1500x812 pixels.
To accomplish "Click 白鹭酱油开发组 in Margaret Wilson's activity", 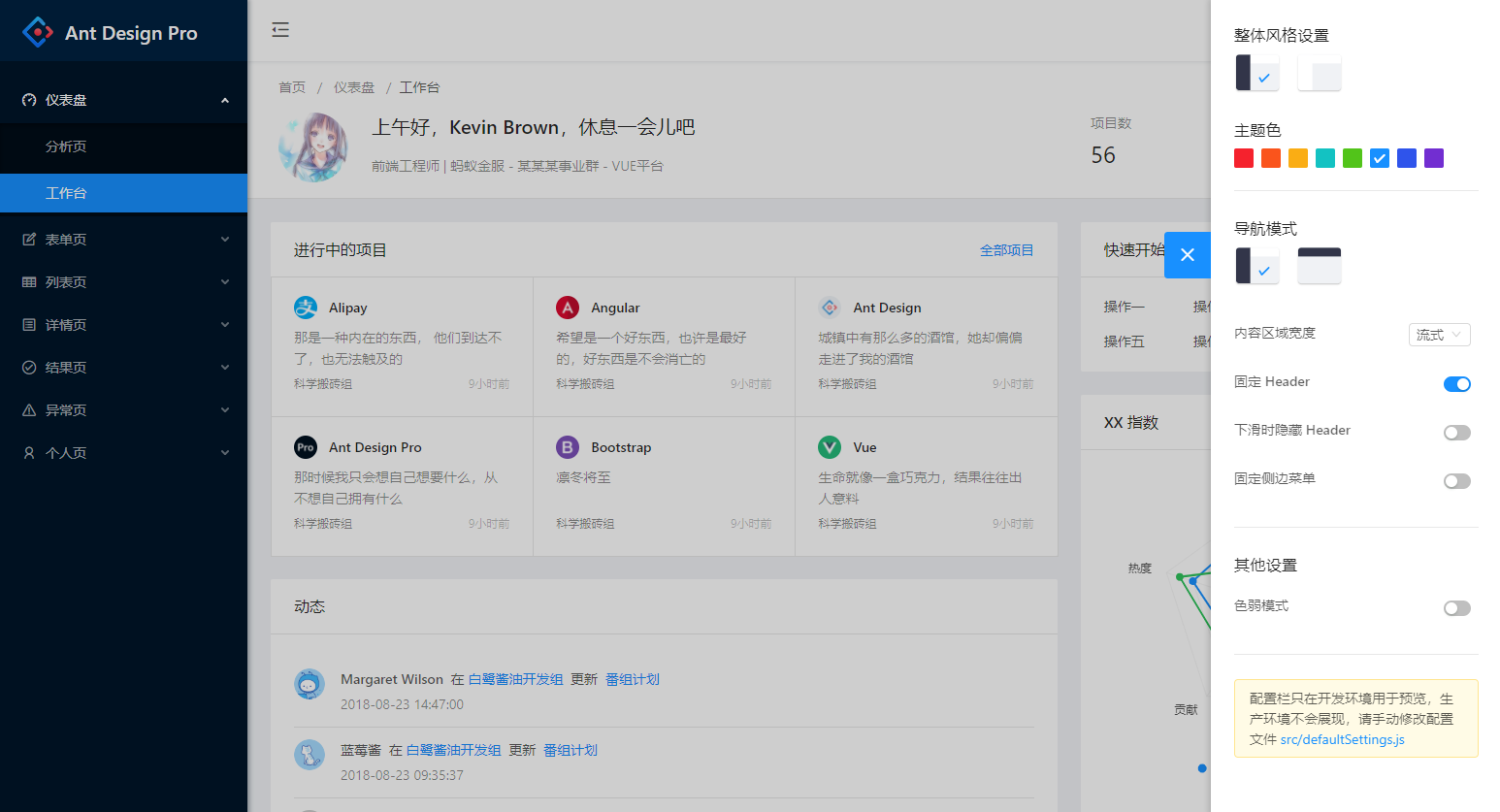I will (516, 679).
